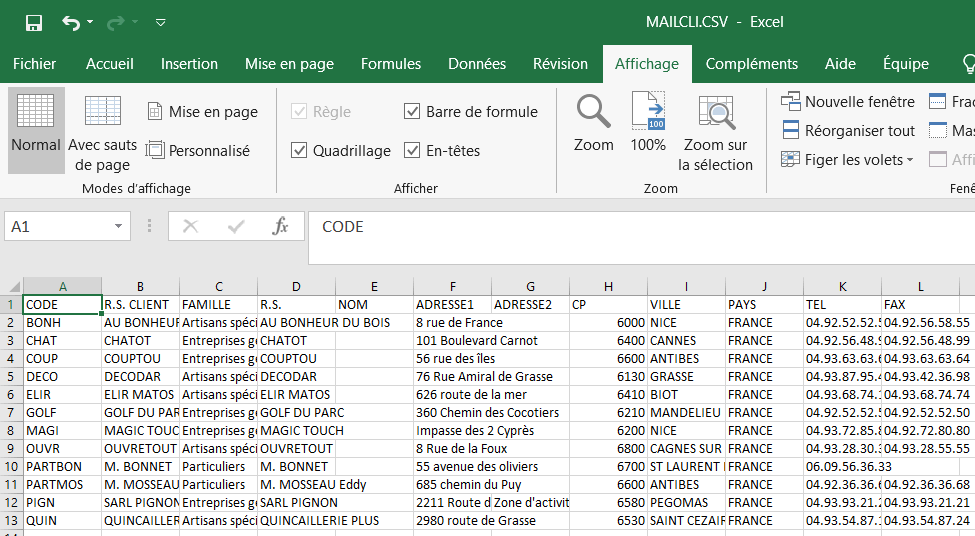975x536 pixels.
Task: Click Réorganiser tout button
Action: click(848, 131)
